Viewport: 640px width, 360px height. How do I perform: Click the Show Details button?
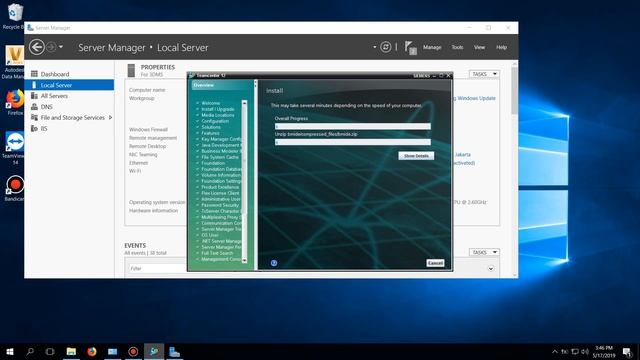(x=416, y=156)
